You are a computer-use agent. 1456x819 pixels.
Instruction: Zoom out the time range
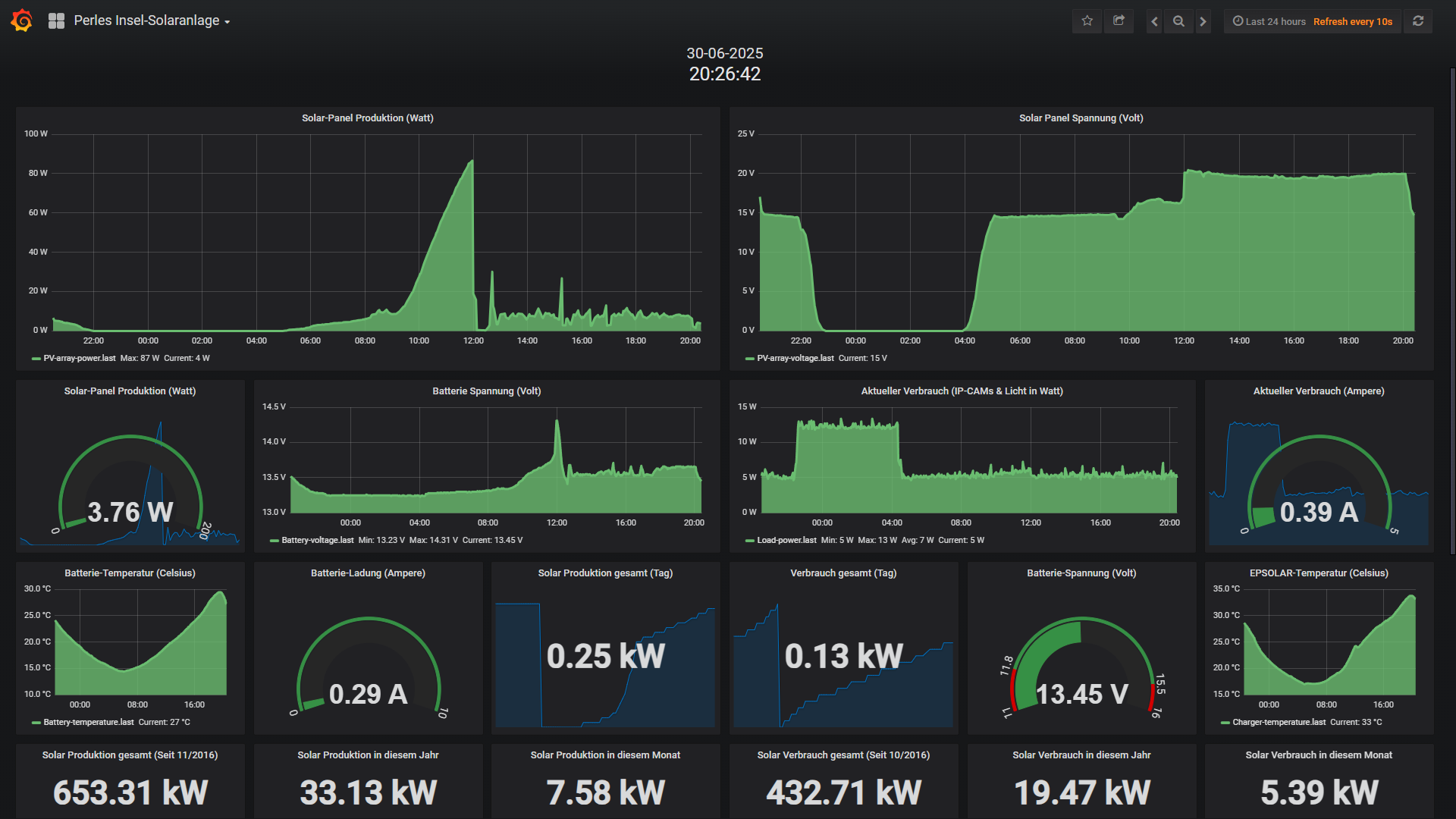coord(1178,21)
